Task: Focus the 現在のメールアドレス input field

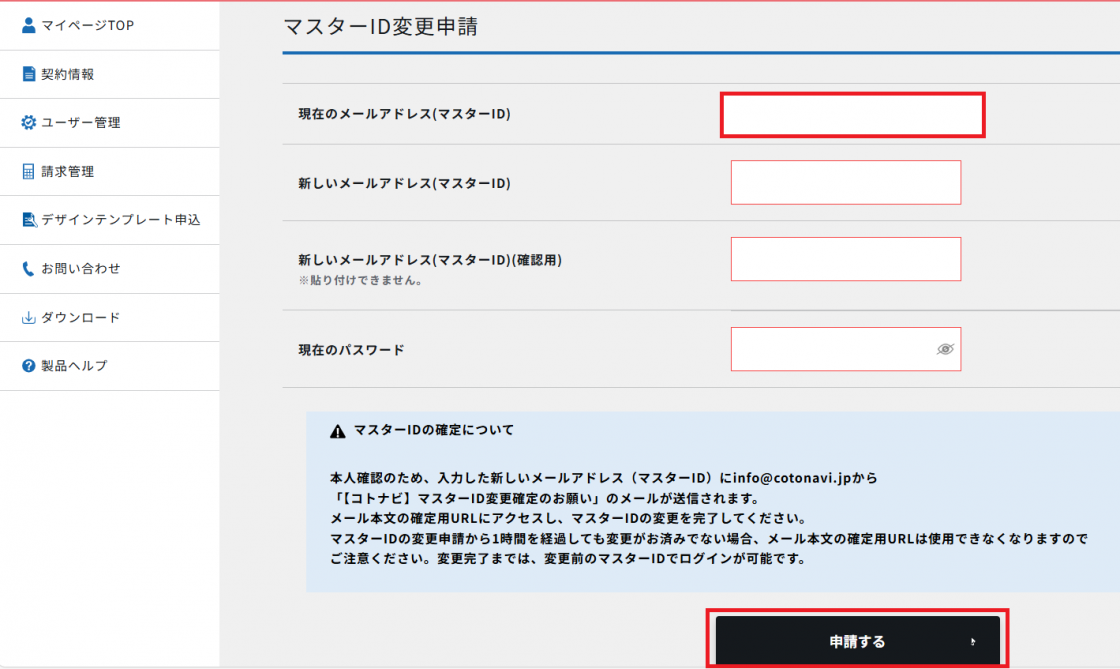Action: pyautogui.click(x=853, y=115)
